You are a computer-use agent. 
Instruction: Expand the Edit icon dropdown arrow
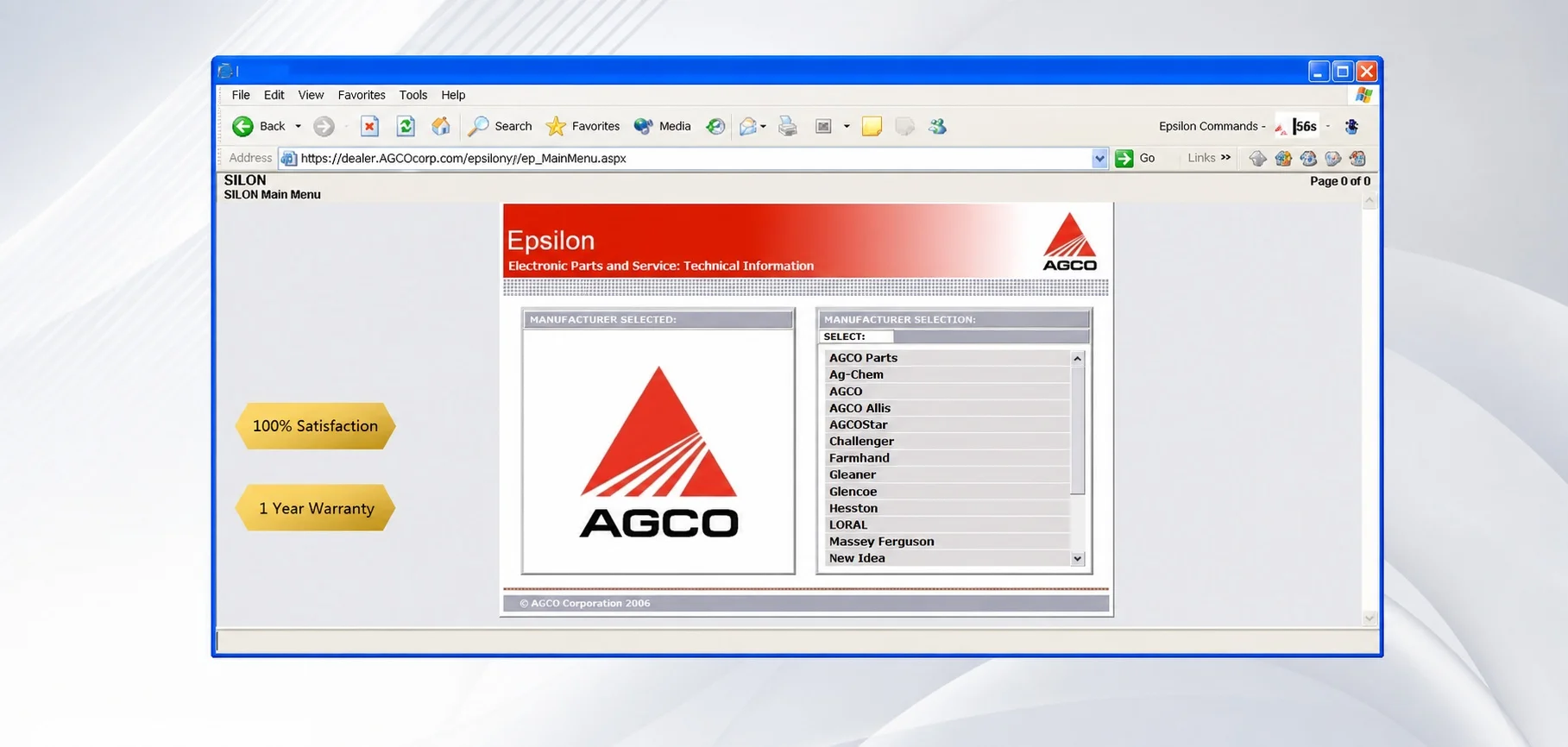[847, 126]
